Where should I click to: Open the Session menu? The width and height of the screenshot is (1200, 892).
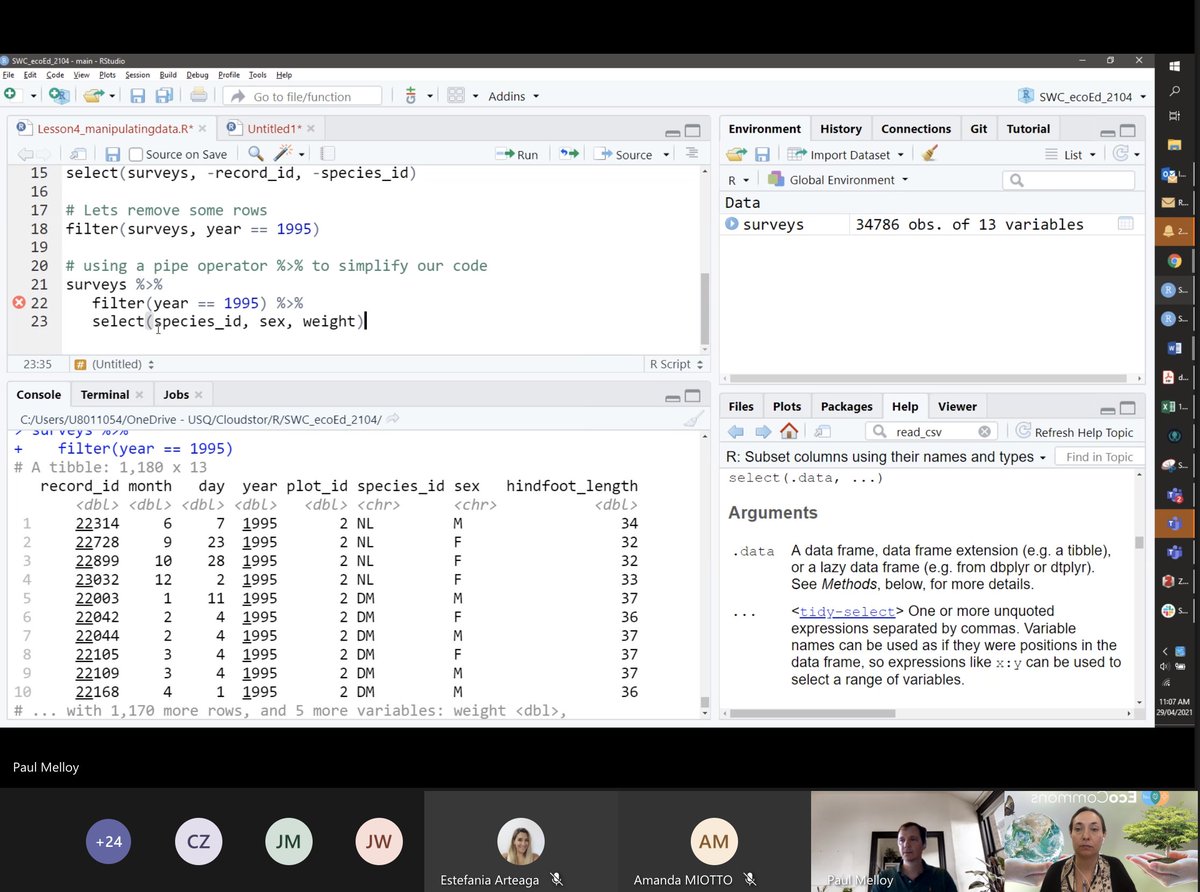point(137,75)
